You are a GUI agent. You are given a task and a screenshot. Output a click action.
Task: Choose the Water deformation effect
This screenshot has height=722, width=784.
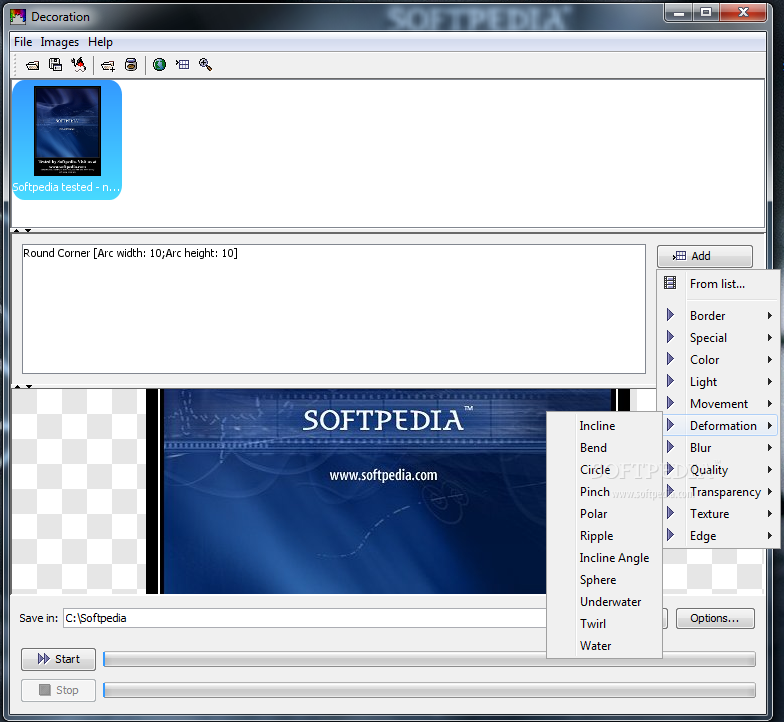click(x=604, y=646)
